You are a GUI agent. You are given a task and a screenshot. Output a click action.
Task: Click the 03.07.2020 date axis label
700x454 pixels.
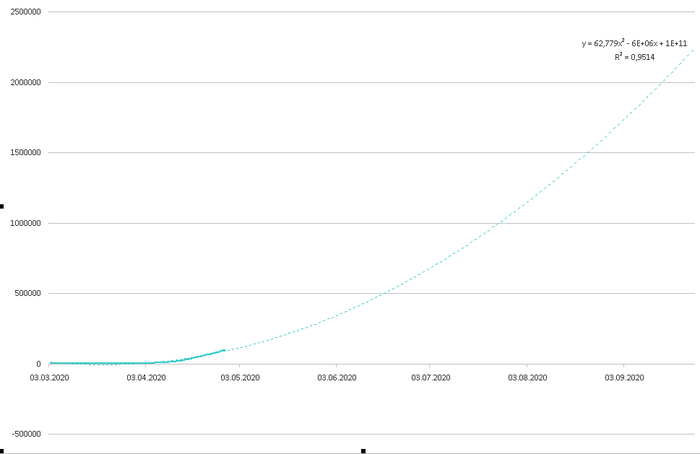click(431, 378)
